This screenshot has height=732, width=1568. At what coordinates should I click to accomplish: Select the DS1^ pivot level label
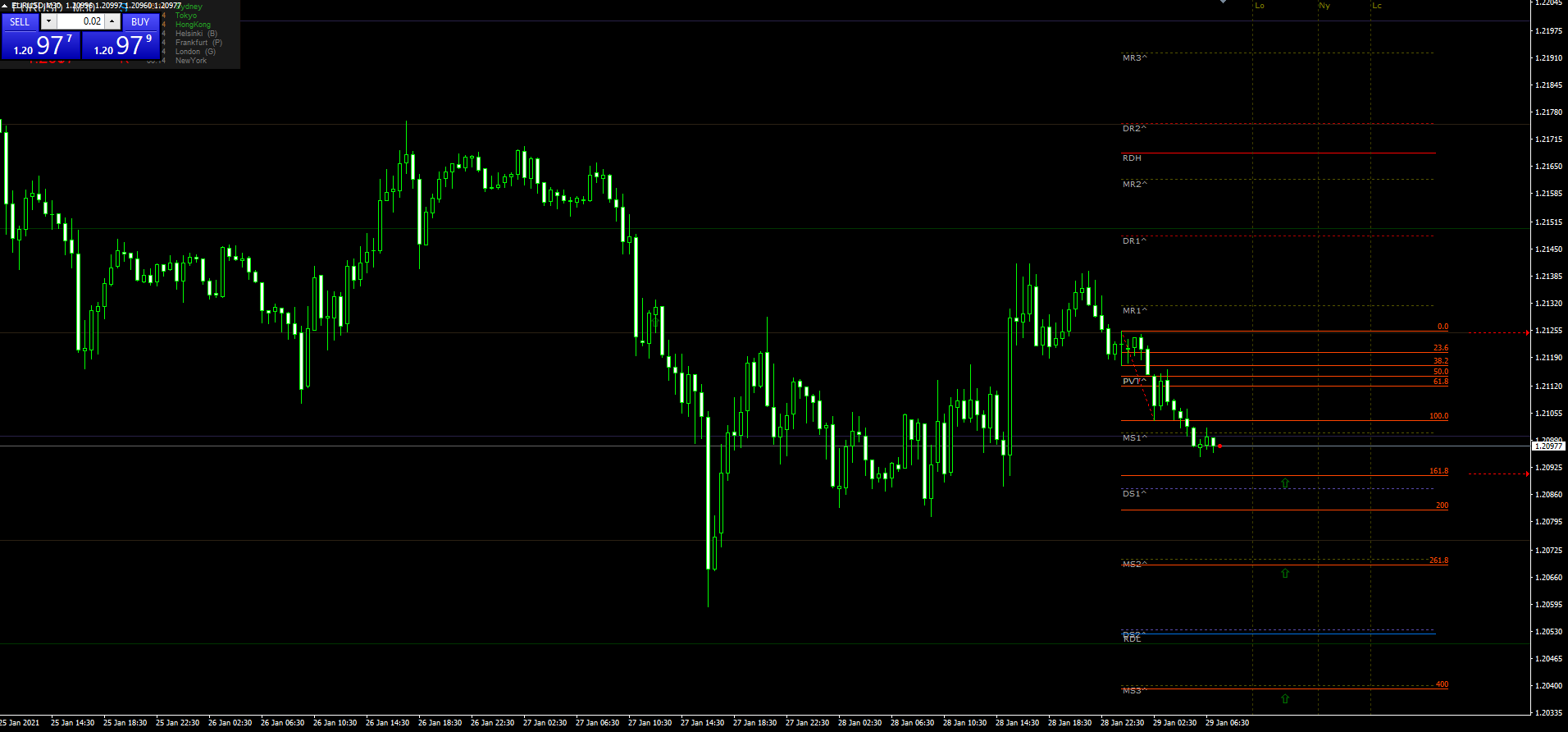(1134, 494)
